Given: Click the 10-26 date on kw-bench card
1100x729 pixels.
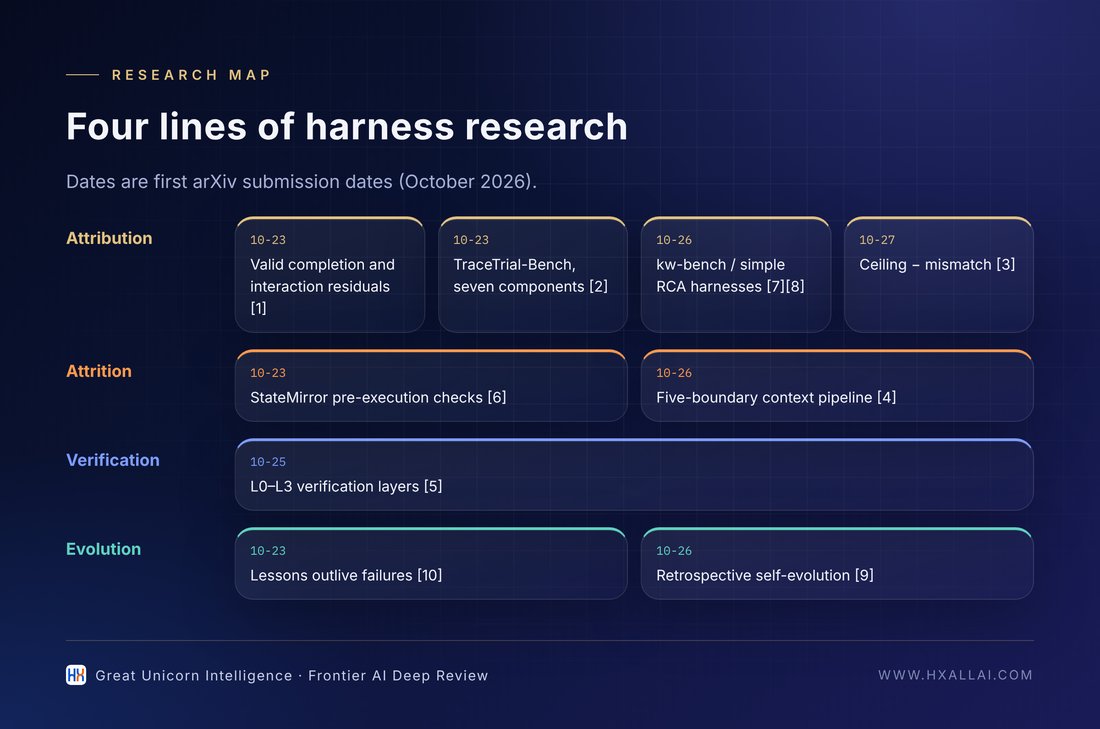Looking at the screenshot, I should (x=673, y=240).
